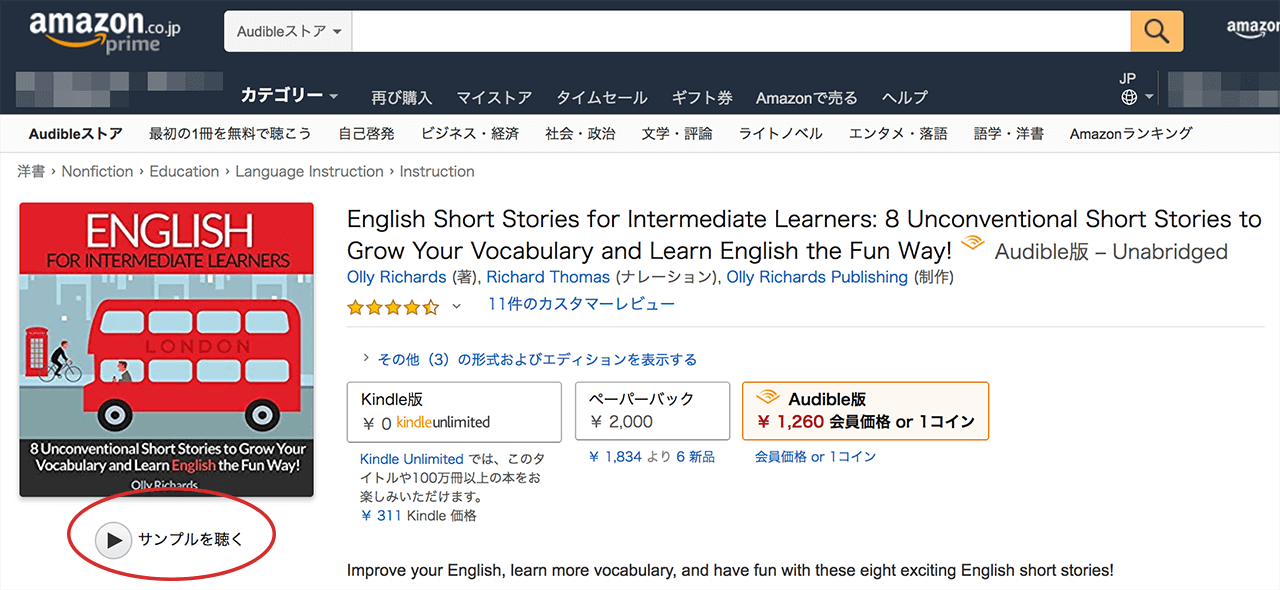Image resolution: width=1280 pixels, height=590 pixels.
Task: Open the Audibleストア search category dropdown
Action: click(289, 32)
